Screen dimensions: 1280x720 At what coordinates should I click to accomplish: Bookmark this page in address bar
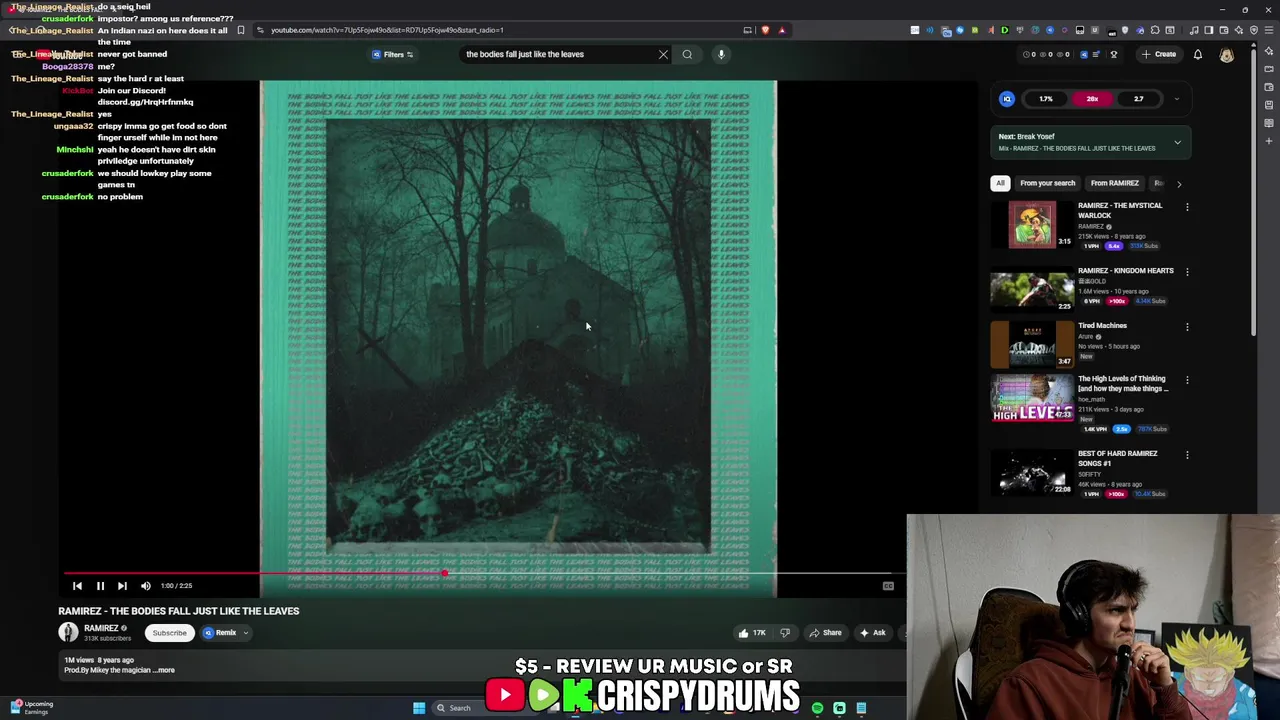coord(241,30)
